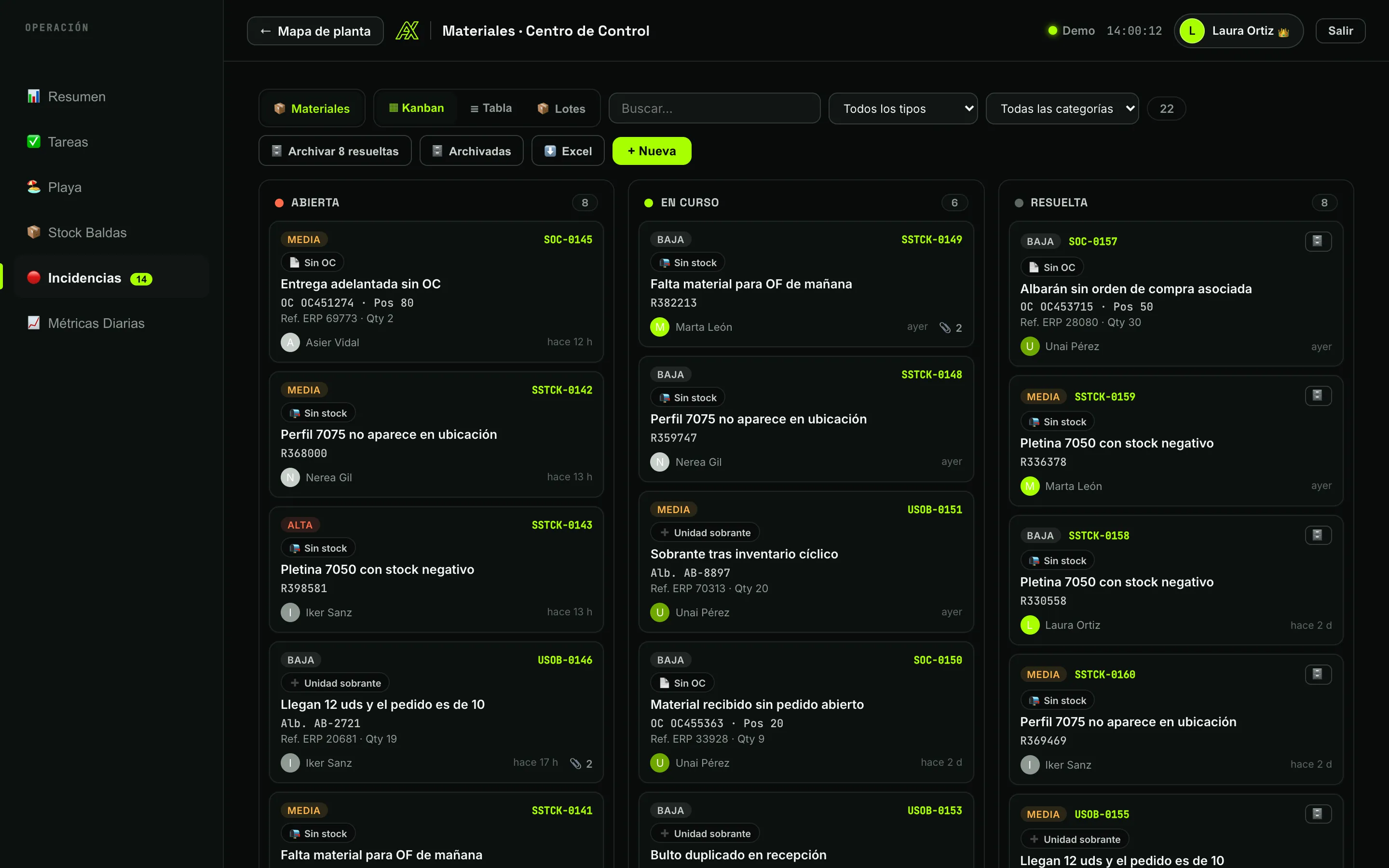
Task: Open card Albarán sin orden de compra asociada
Action: pos(1175,293)
